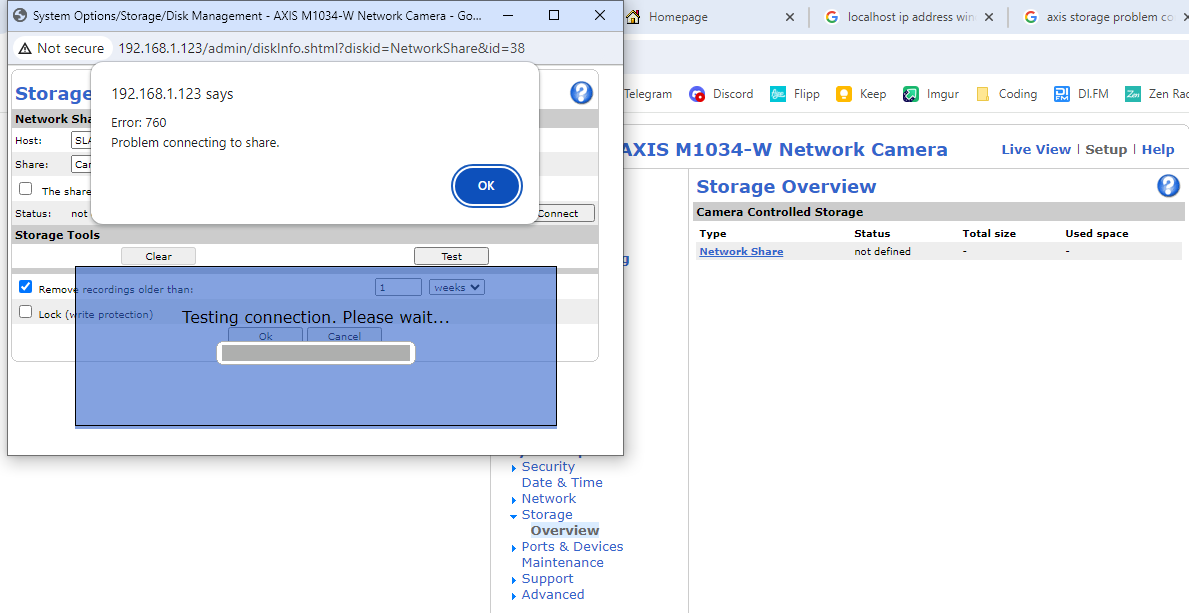Open Help in camera page header
The width and height of the screenshot is (1189, 613).
click(1158, 149)
